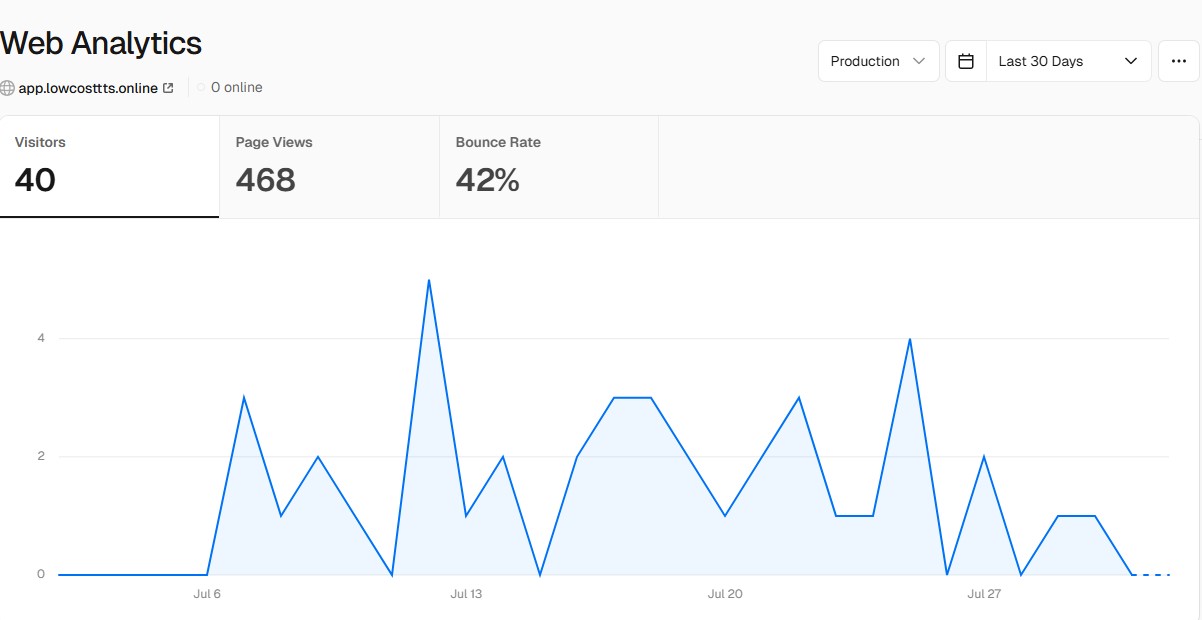The image size is (1202, 620).
Task: Click the online status dot indicator
Action: pos(201,88)
